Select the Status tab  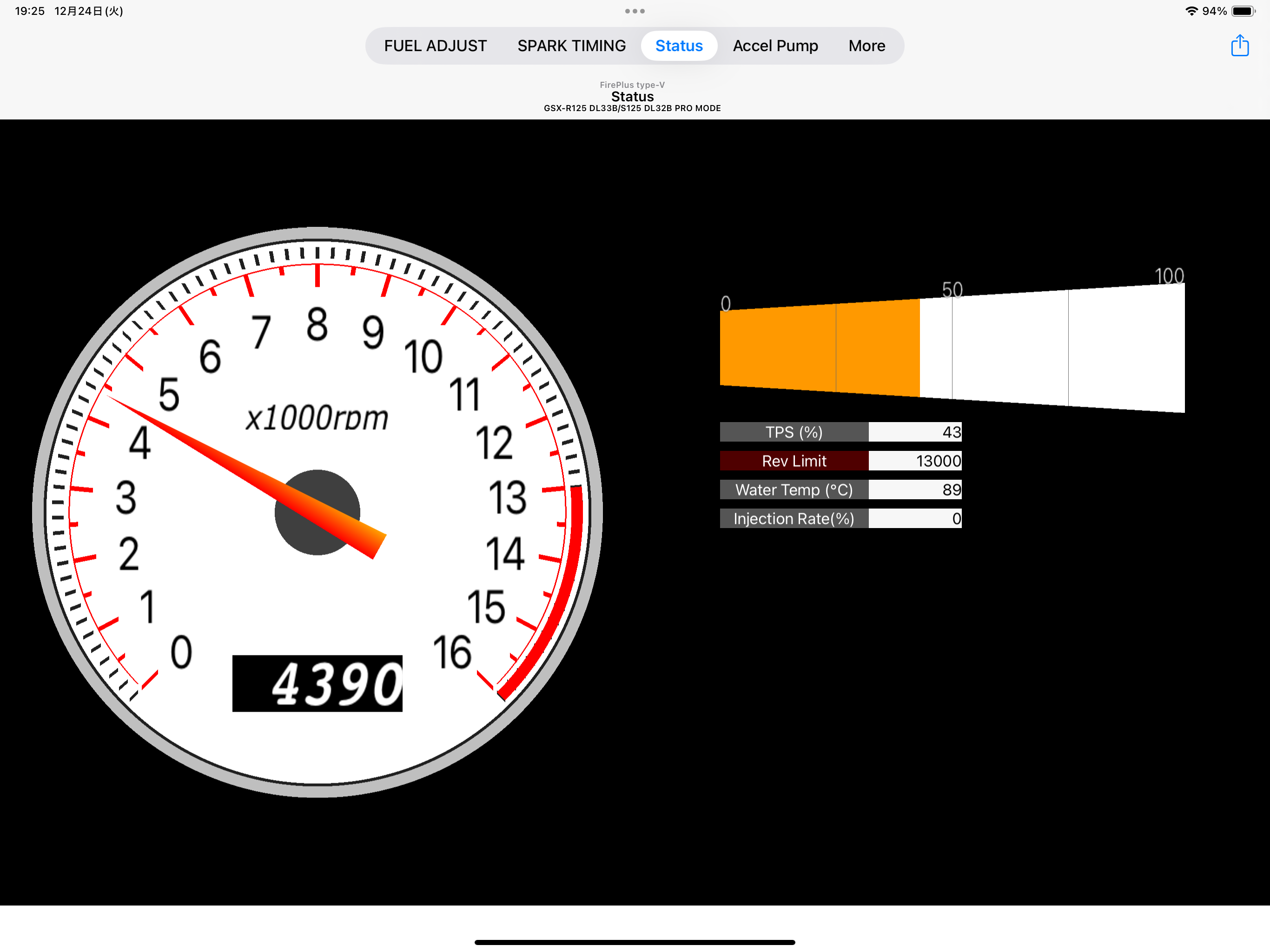[679, 46]
